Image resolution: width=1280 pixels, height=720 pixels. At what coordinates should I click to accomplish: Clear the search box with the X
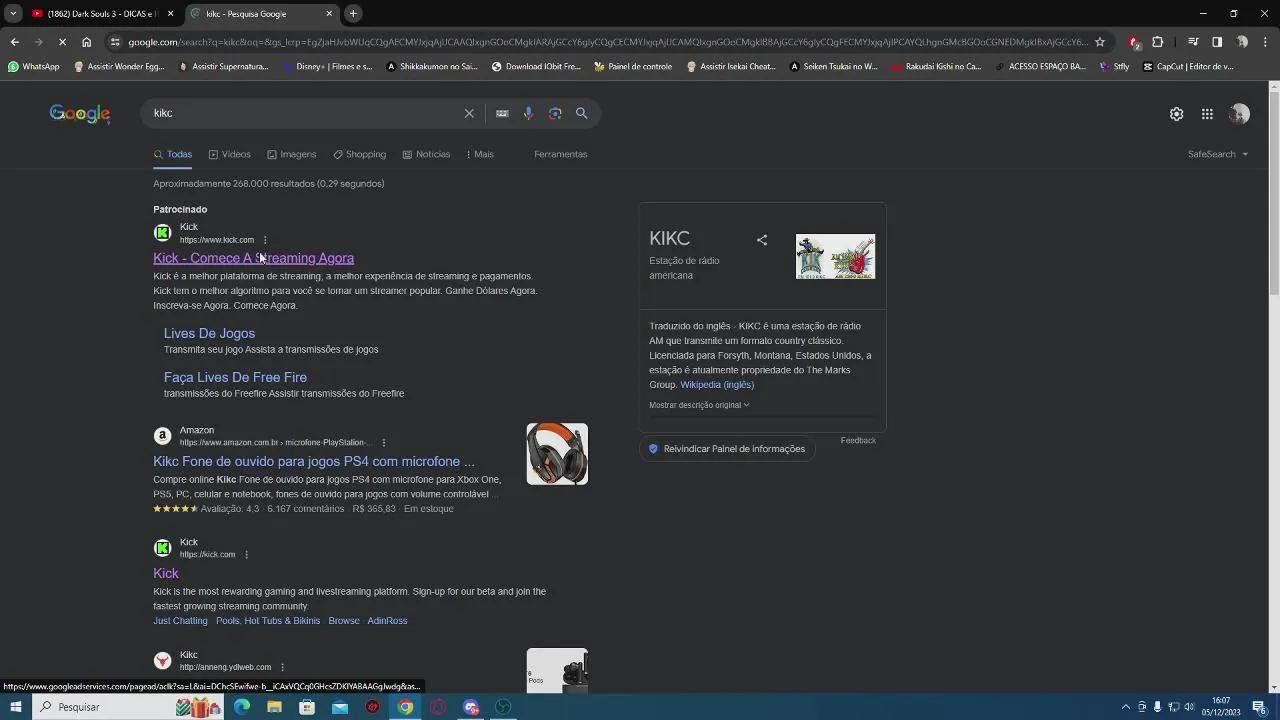tap(469, 113)
